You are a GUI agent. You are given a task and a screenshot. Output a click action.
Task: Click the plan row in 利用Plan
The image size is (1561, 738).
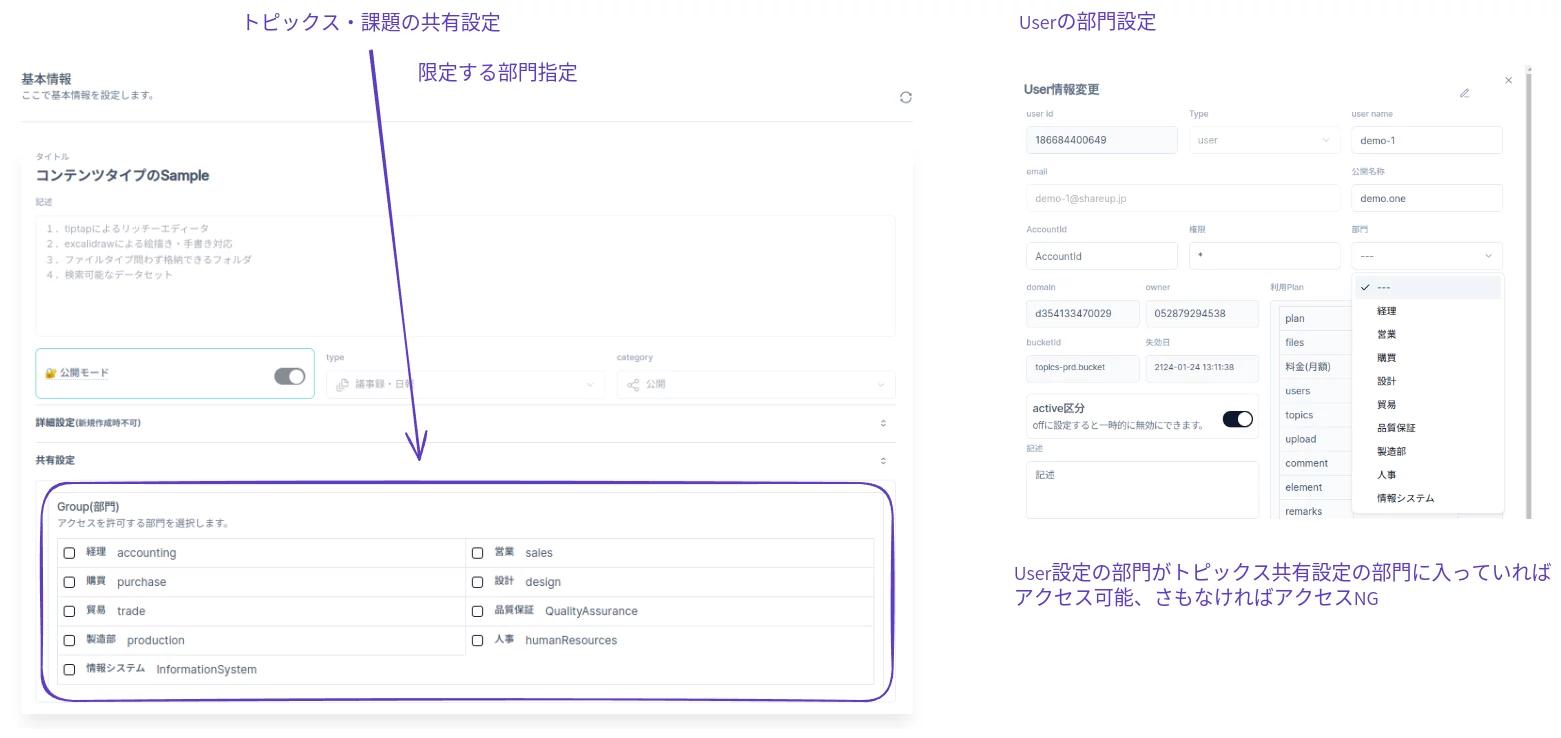point(1315,319)
